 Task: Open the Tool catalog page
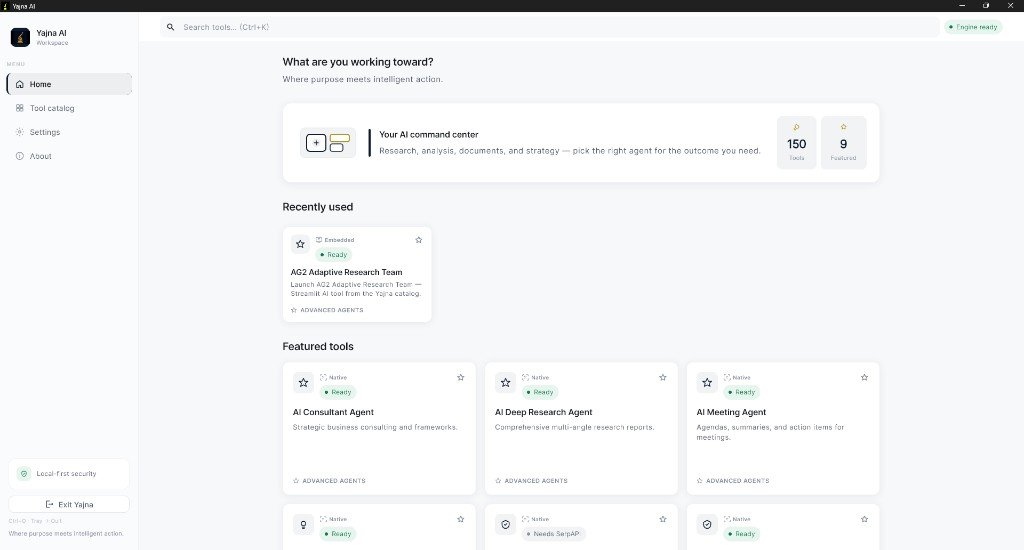pos(69,108)
